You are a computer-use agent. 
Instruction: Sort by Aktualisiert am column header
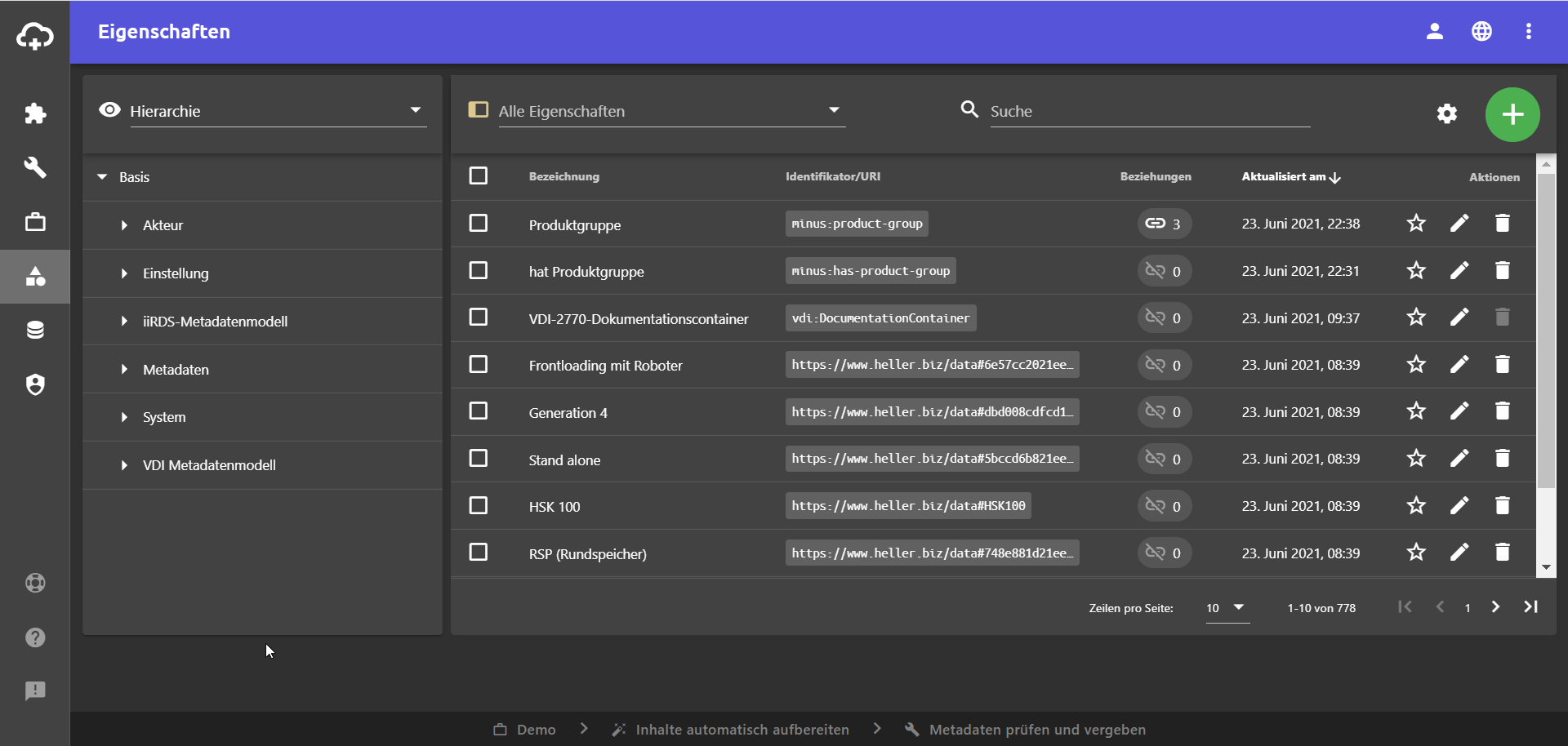[1291, 177]
